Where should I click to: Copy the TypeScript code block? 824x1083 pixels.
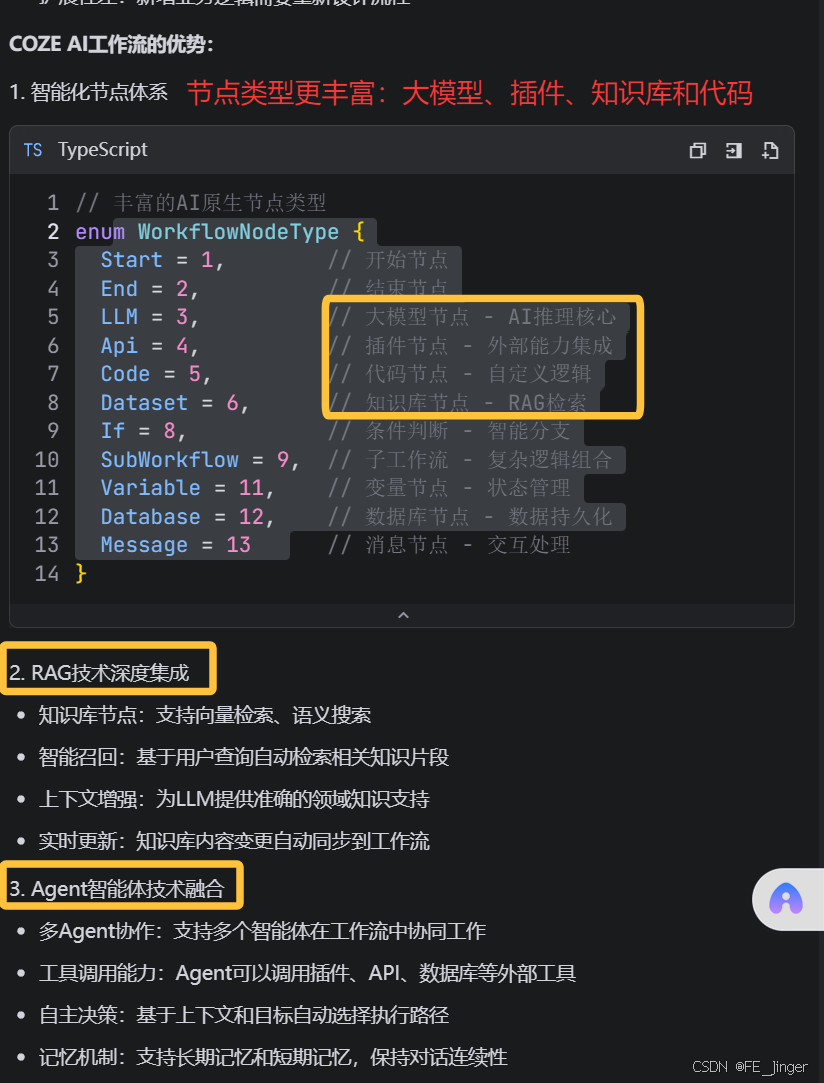pos(698,151)
